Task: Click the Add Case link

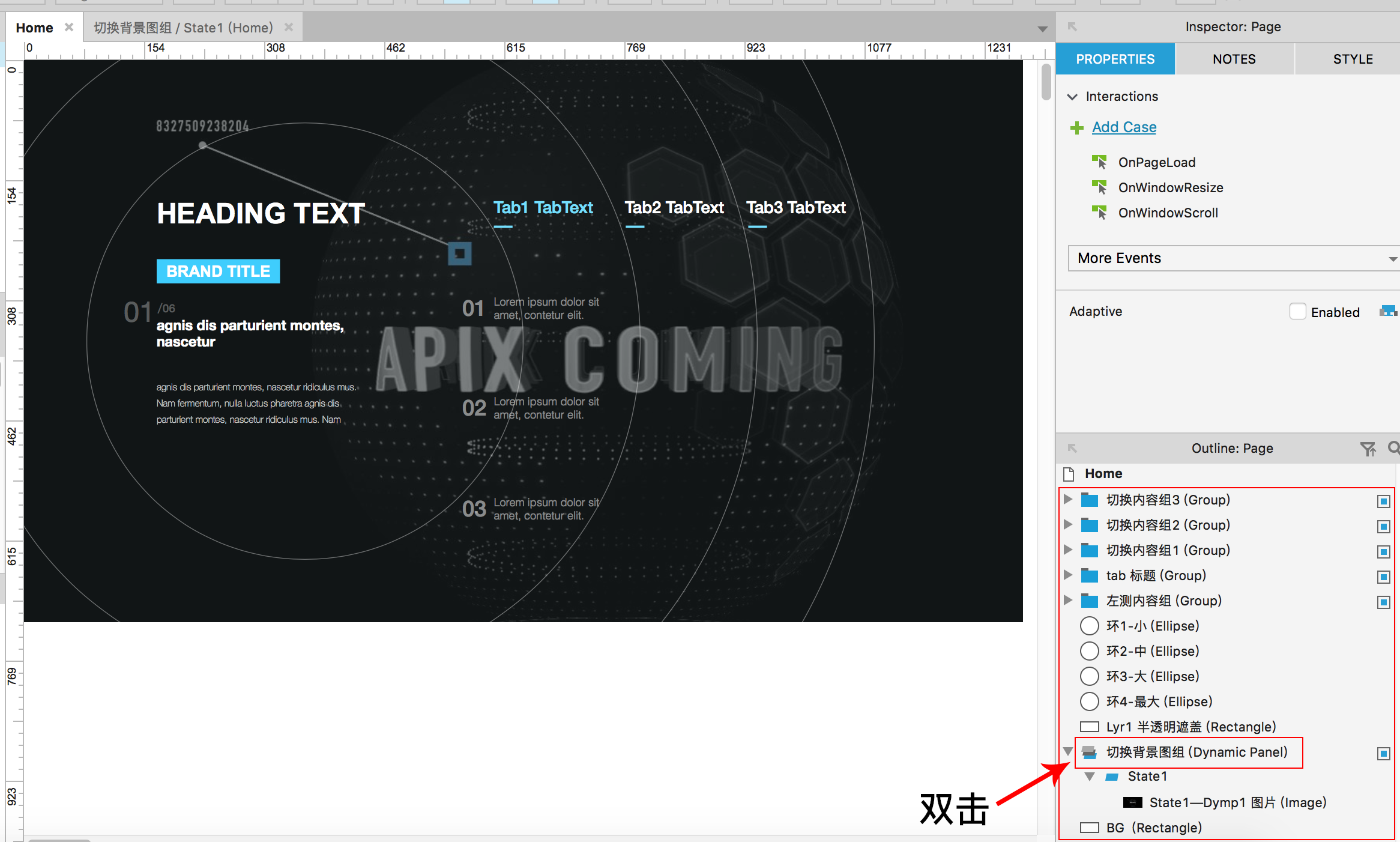Action: point(1124,127)
